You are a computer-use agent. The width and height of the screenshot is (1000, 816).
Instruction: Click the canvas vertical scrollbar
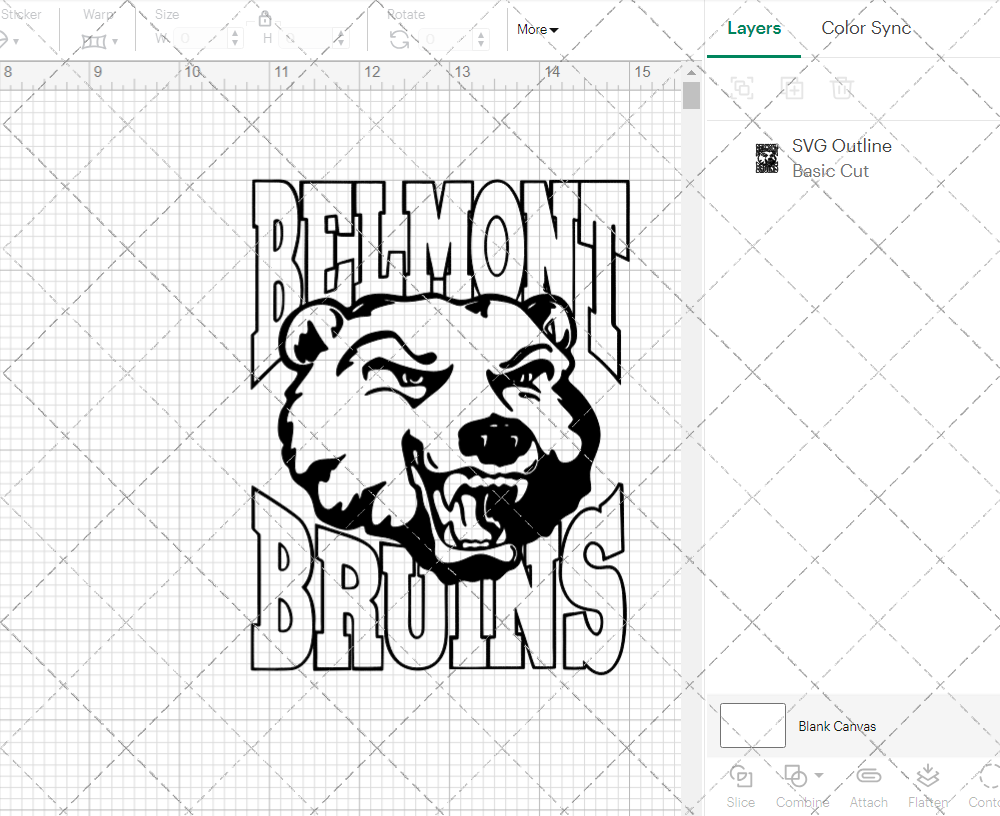[690, 95]
